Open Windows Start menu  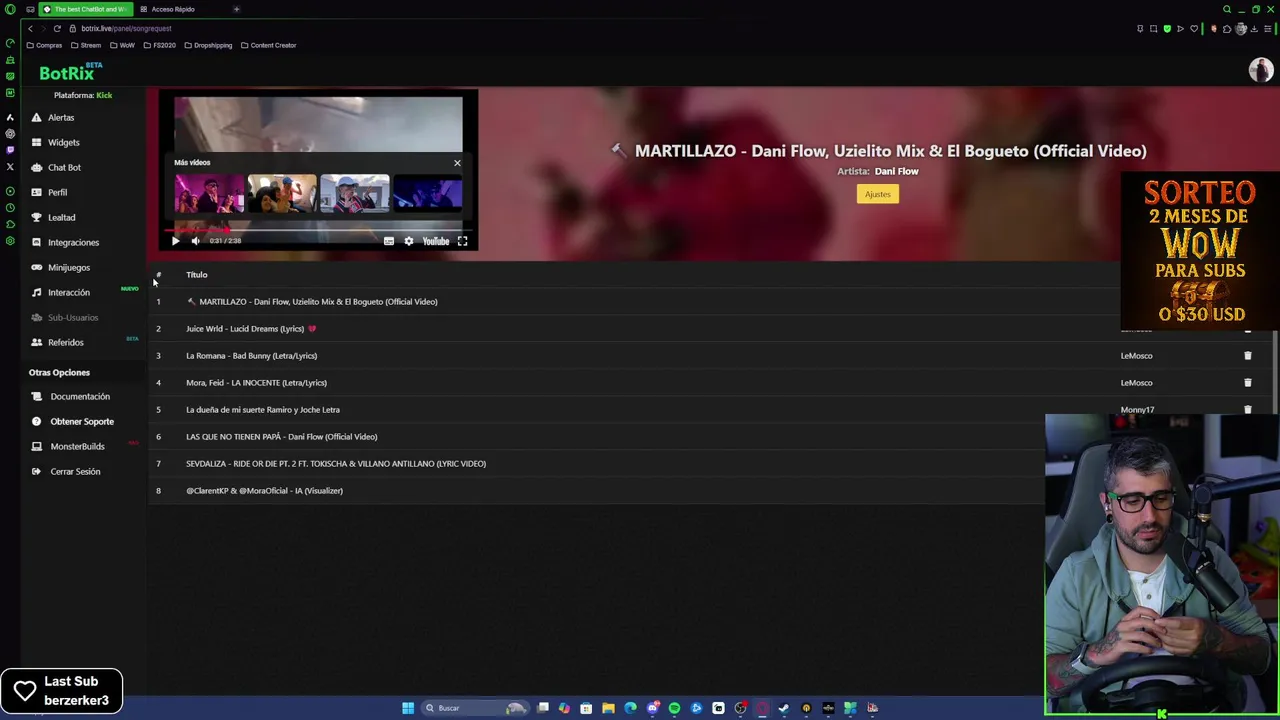408,708
